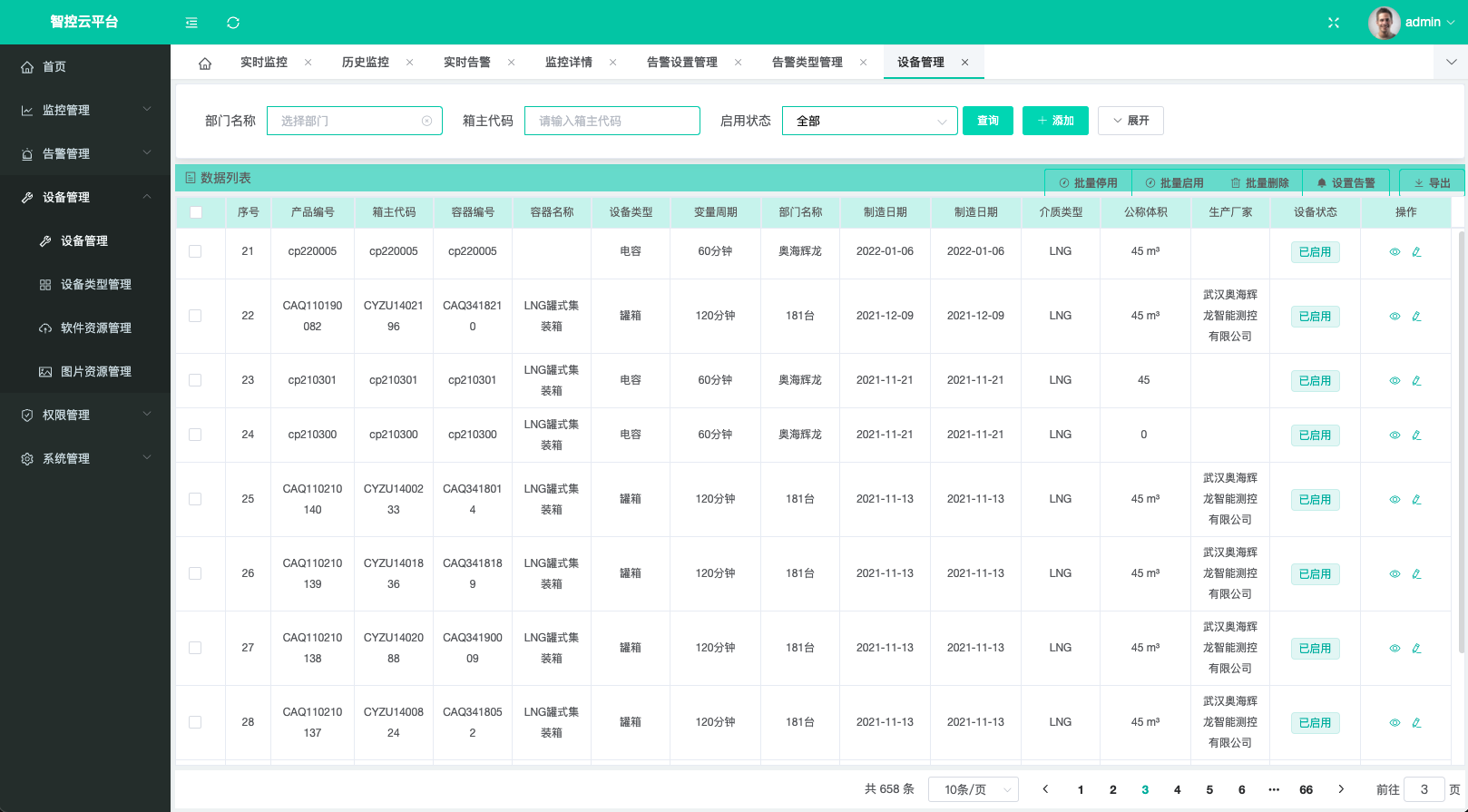Check the select-all header checkbox
This screenshot has width=1468, height=812.
[196, 212]
